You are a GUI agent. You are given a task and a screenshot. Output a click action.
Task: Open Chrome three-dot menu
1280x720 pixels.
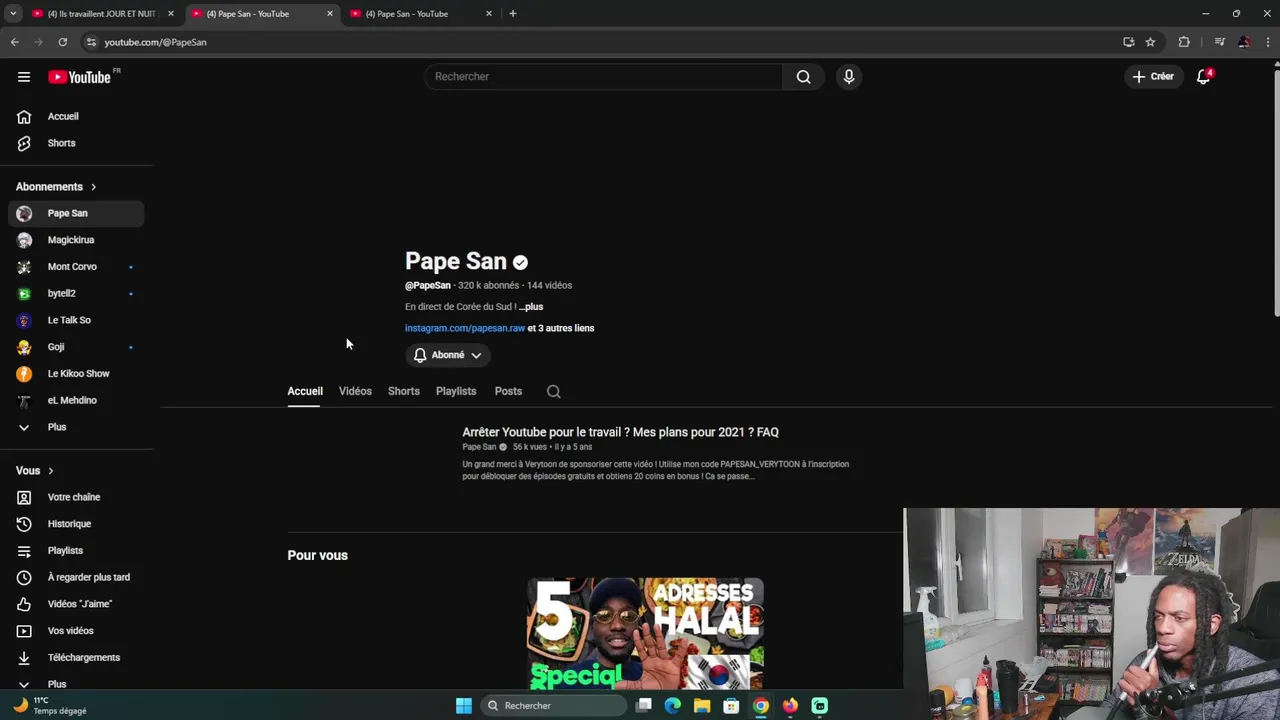pyautogui.click(x=1268, y=42)
